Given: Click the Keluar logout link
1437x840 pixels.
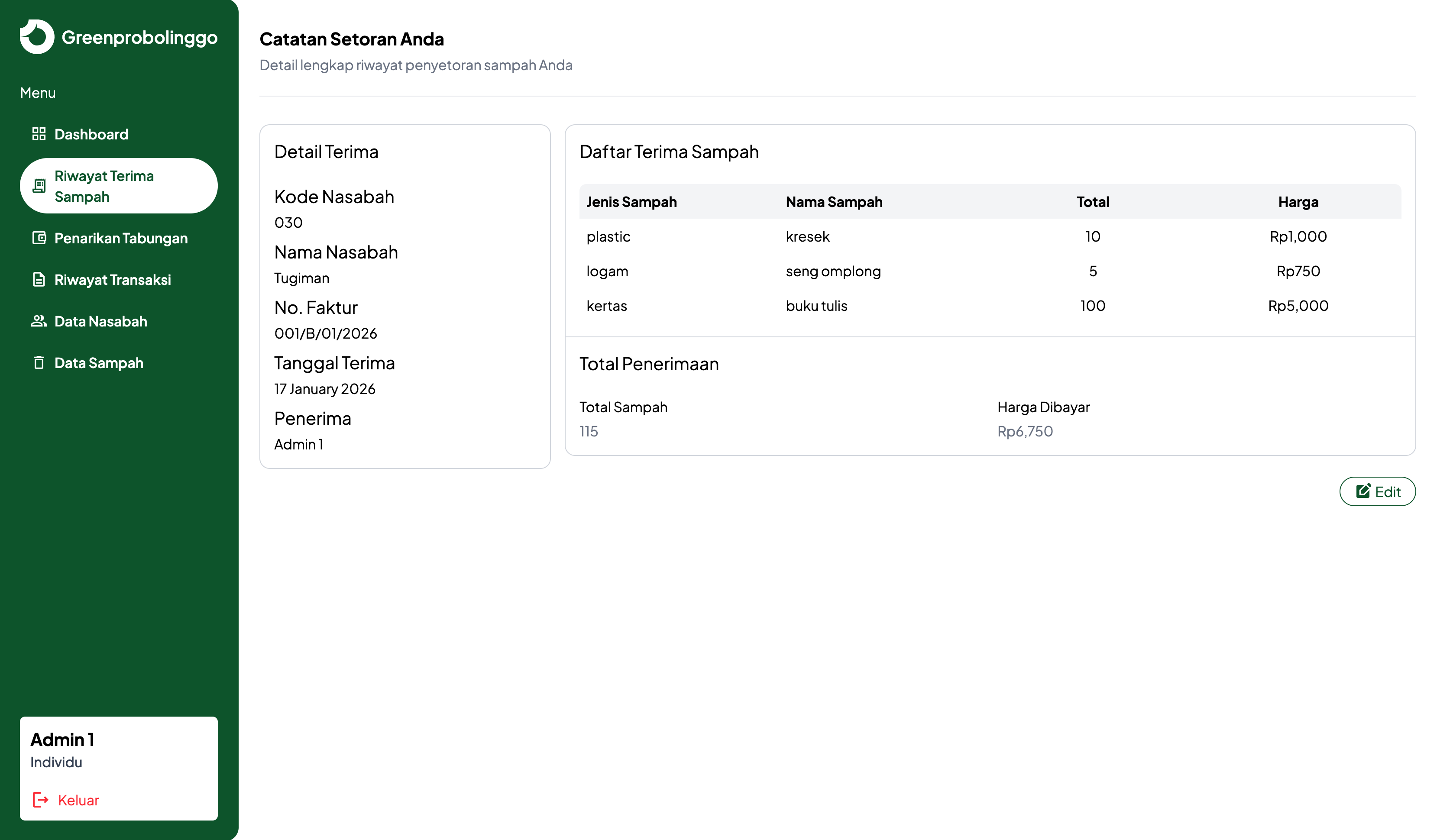Looking at the screenshot, I should [78, 799].
